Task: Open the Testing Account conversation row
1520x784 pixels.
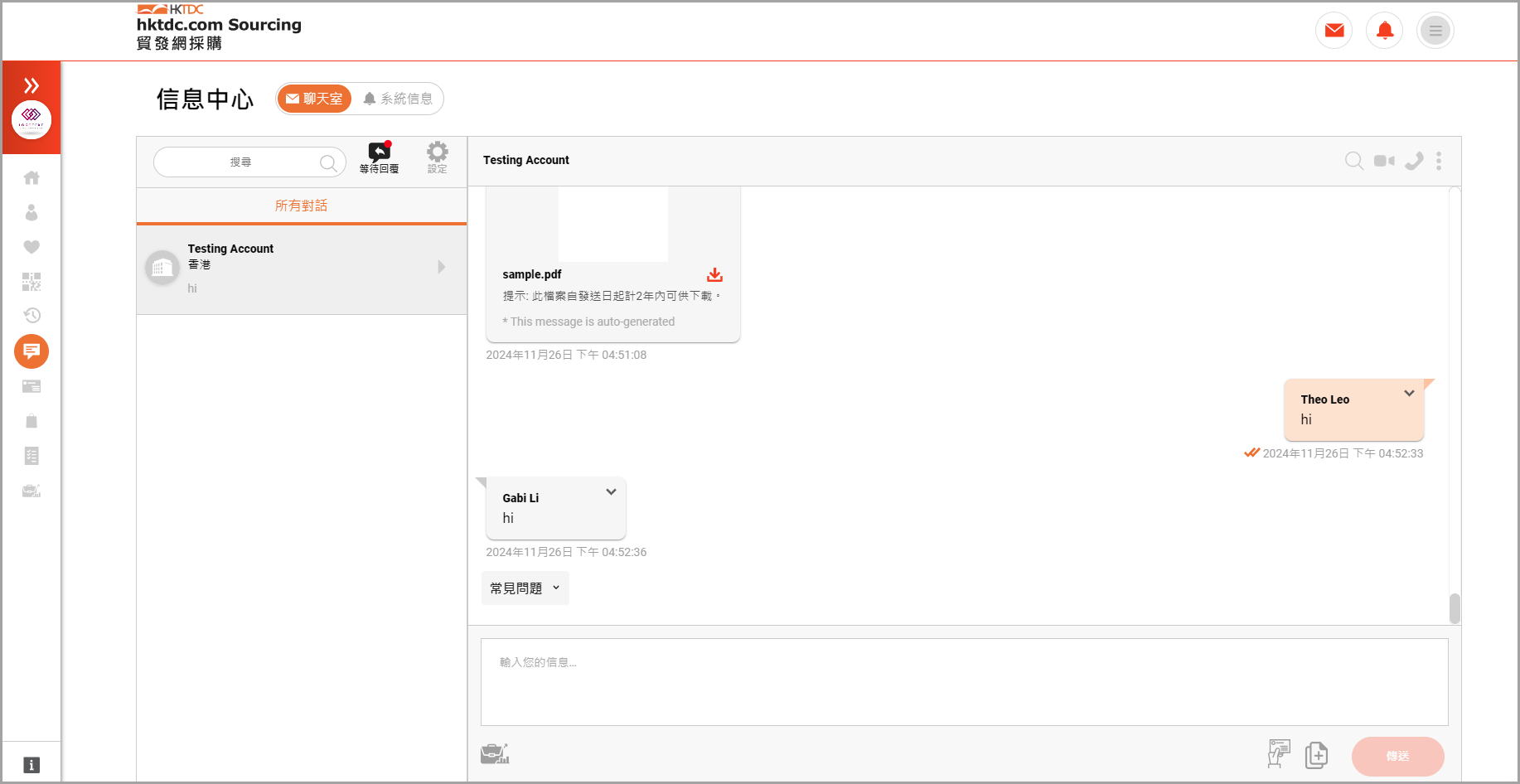Action: [x=302, y=269]
